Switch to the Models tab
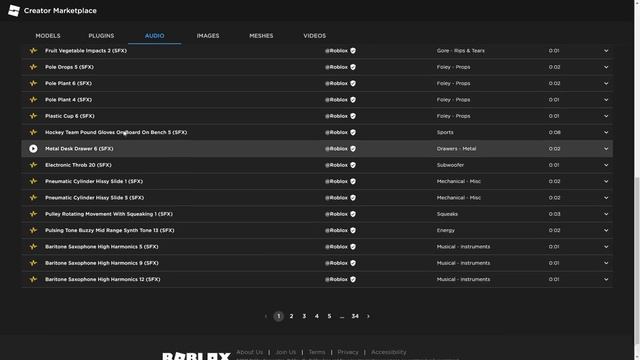 click(x=48, y=36)
